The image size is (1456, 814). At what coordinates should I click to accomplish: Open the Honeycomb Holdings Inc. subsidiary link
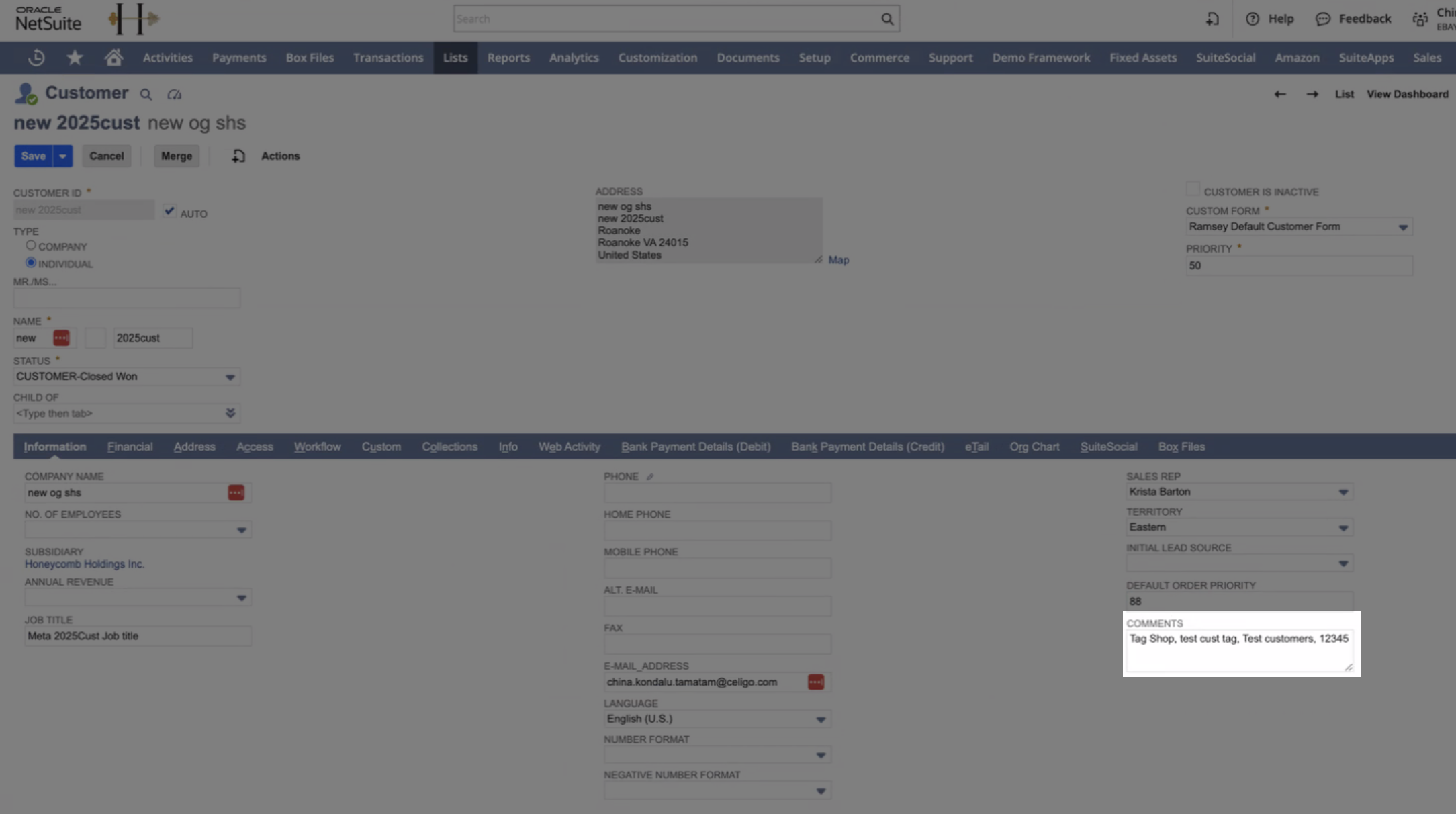pos(85,564)
